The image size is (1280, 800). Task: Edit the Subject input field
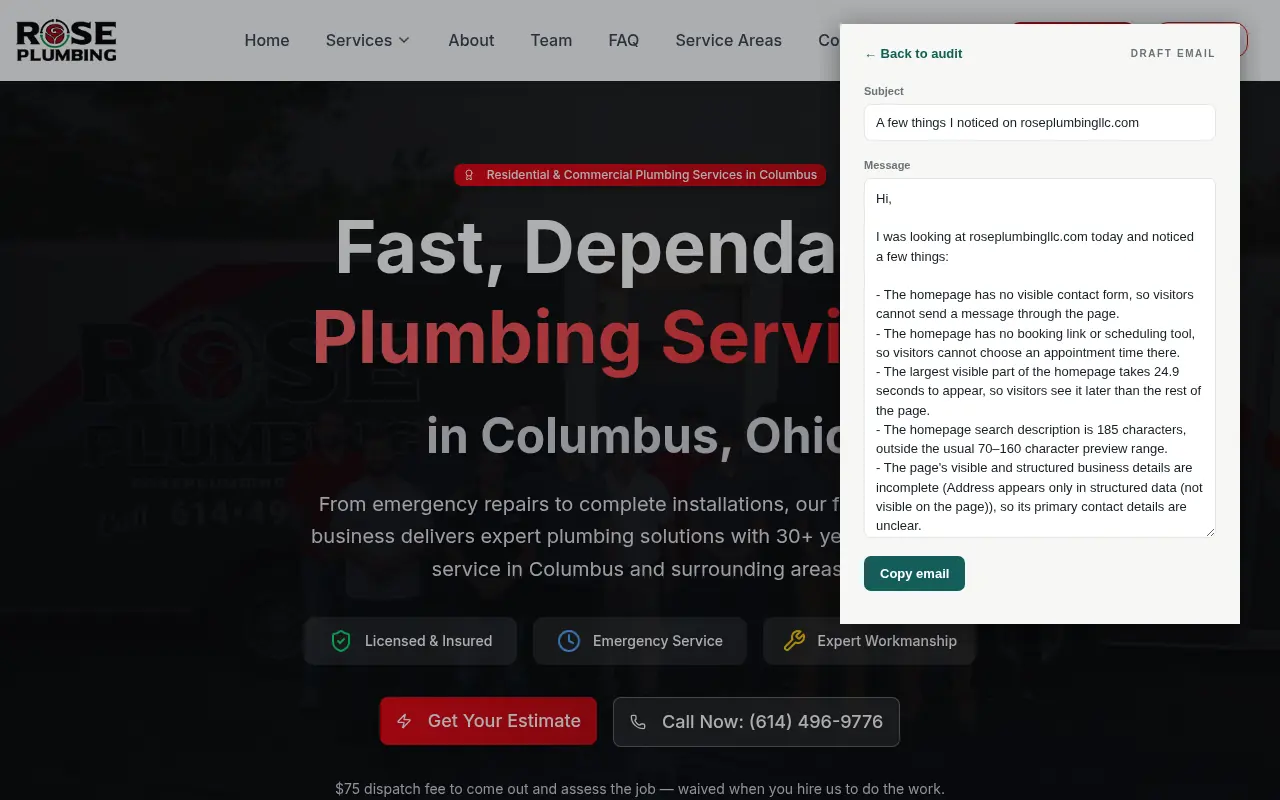pos(1040,122)
